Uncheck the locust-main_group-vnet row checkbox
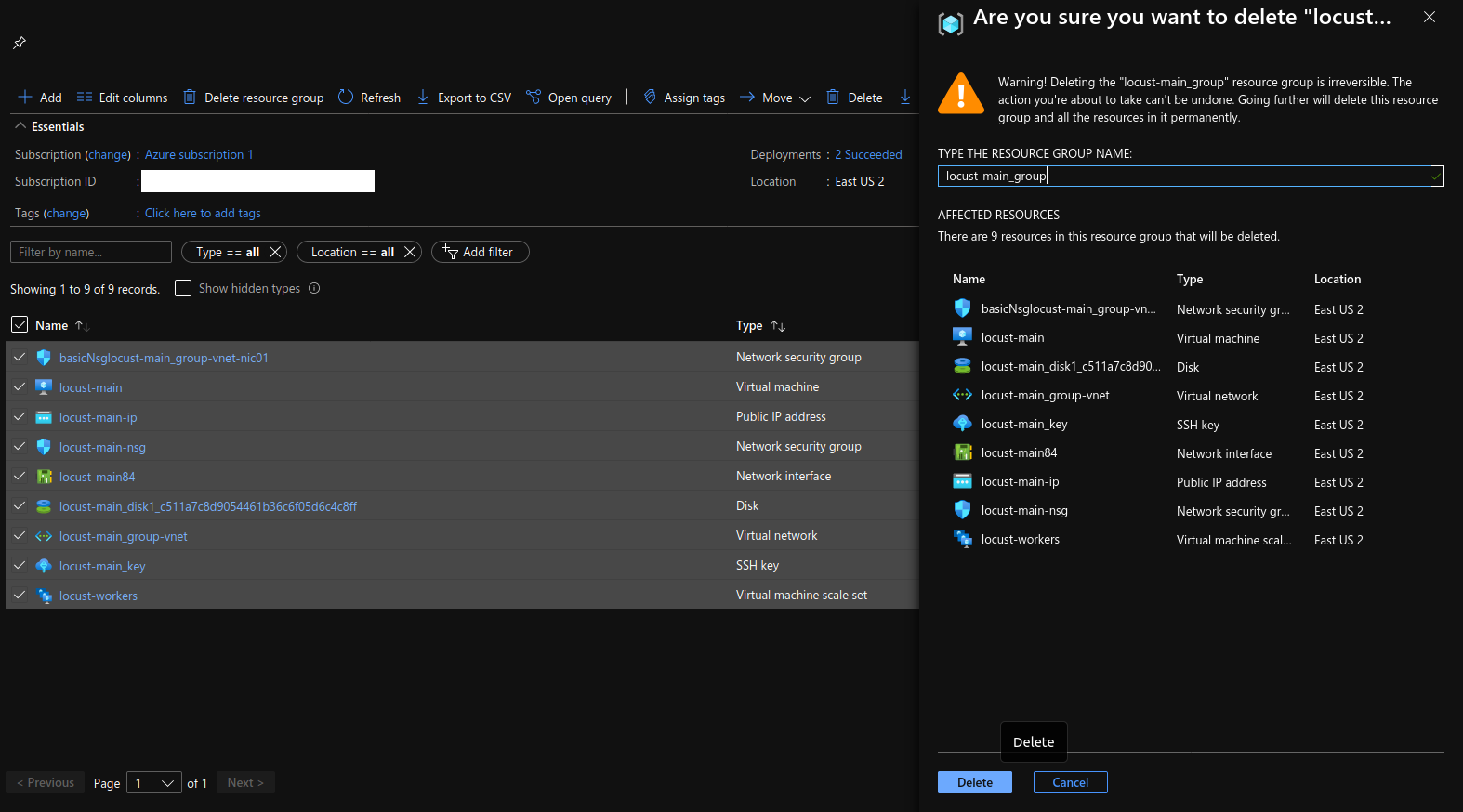Viewport: 1463px width, 812px height. click(20, 535)
